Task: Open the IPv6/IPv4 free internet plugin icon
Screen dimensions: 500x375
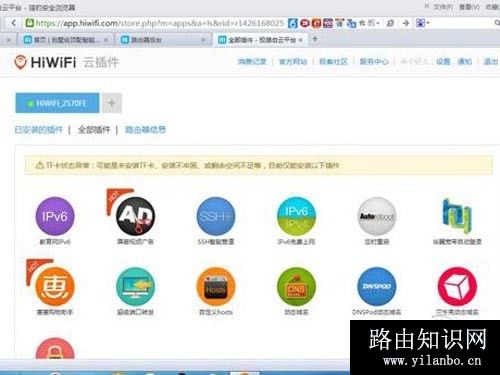Action: coord(296,216)
